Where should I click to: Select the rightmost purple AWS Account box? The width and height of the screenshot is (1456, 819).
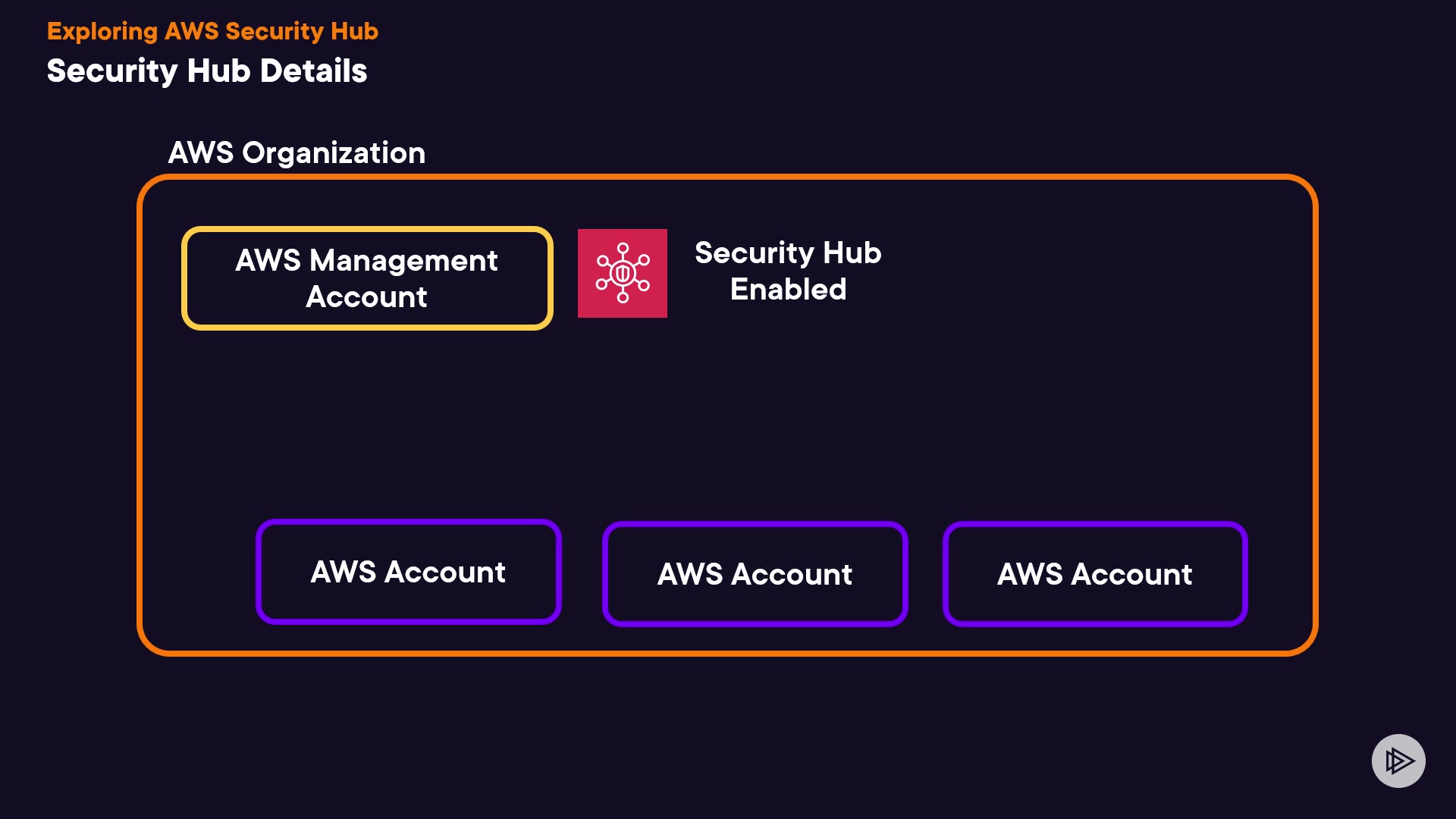click(x=1094, y=574)
